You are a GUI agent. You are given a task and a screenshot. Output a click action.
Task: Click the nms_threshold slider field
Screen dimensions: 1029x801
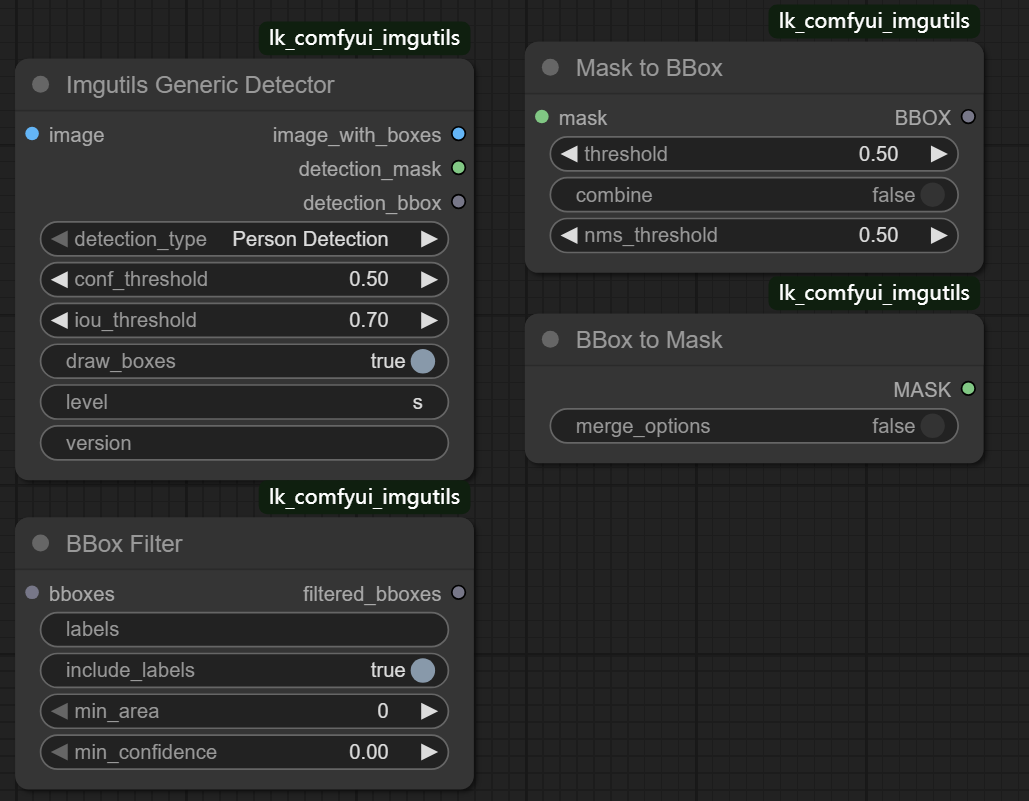tap(754, 235)
